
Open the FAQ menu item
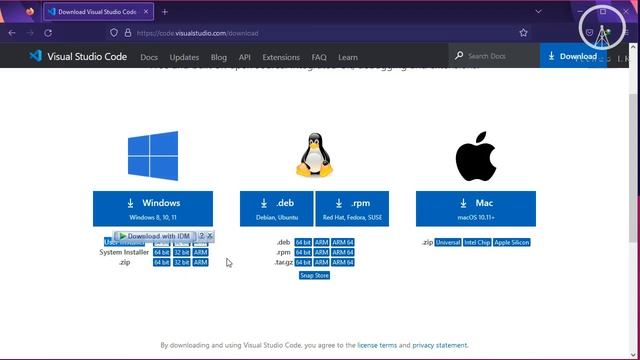click(319, 57)
